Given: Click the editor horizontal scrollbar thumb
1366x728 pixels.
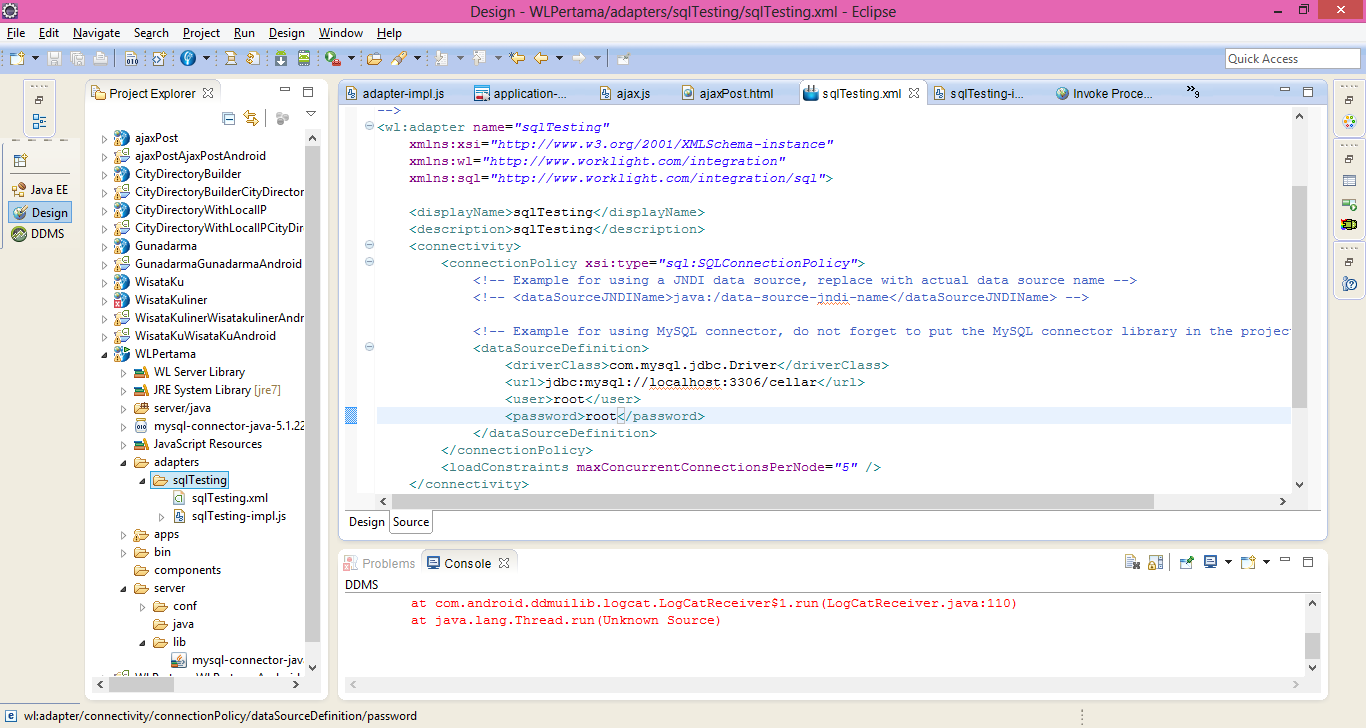Looking at the screenshot, I should click(773, 502).
